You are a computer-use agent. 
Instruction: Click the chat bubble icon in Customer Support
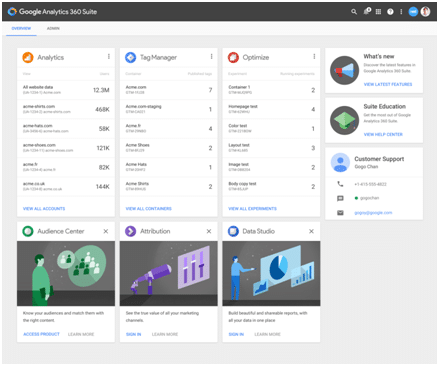pyautogui.click(x=340, y=198)
